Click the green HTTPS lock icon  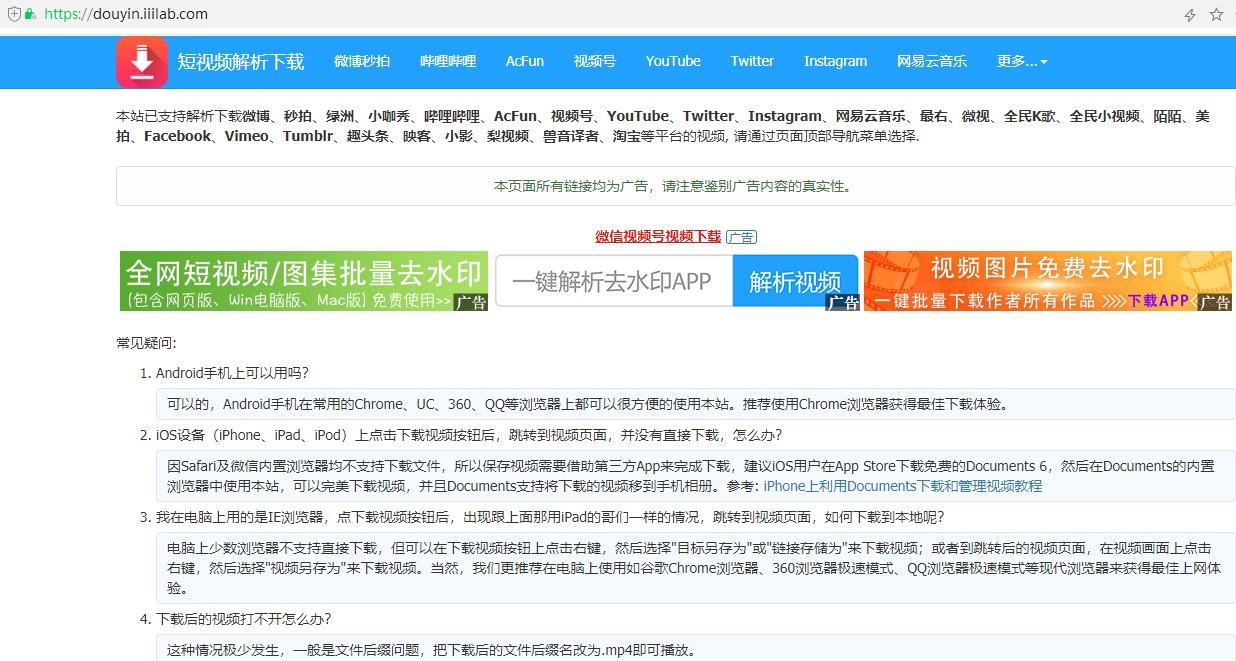click(x=32, y=15)
